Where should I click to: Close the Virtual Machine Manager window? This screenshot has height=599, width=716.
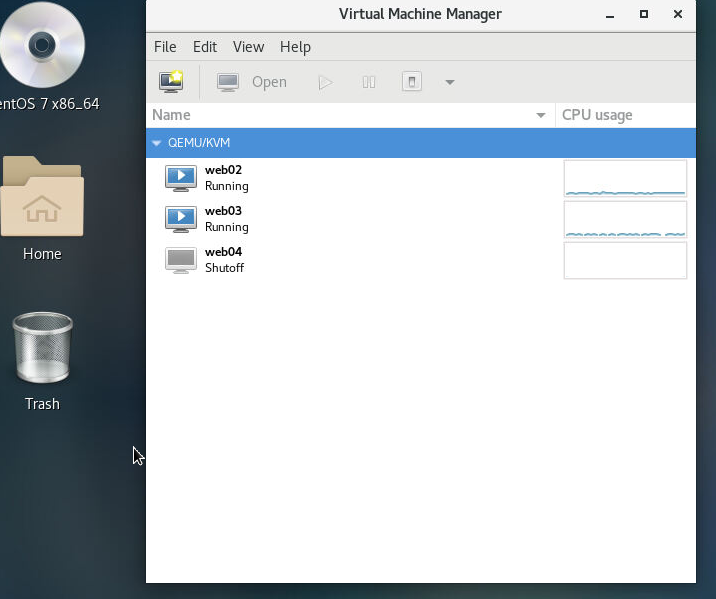point(678,14)
